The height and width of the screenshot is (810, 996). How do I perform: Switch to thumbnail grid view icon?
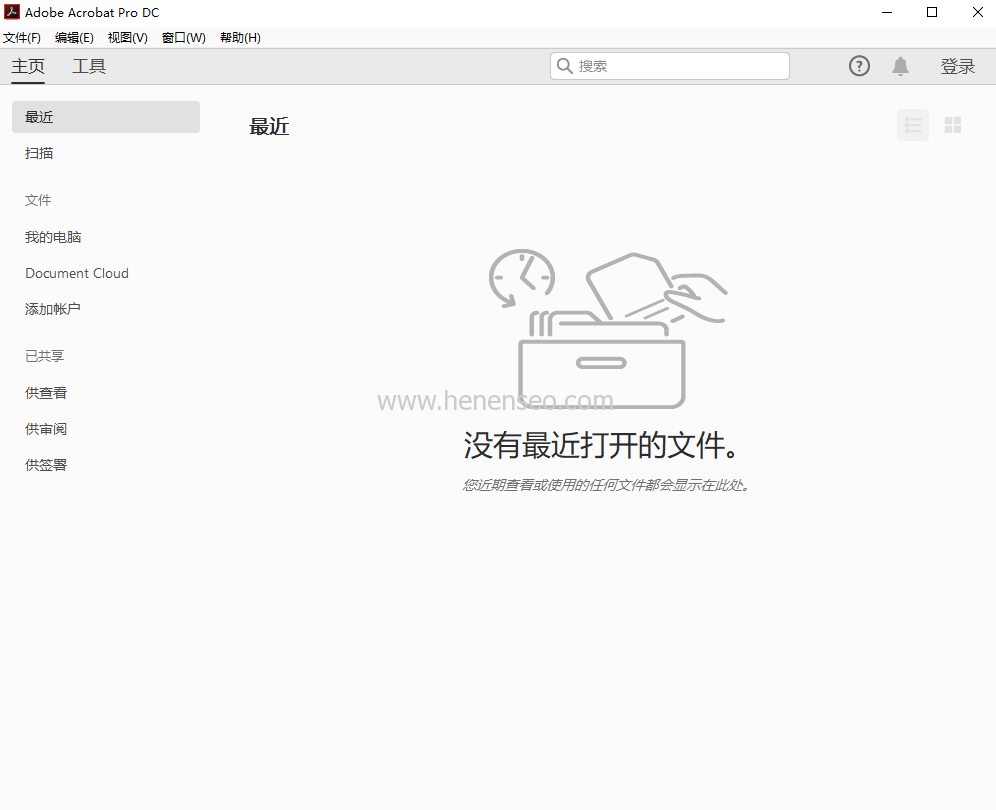[x=953, y=125]
